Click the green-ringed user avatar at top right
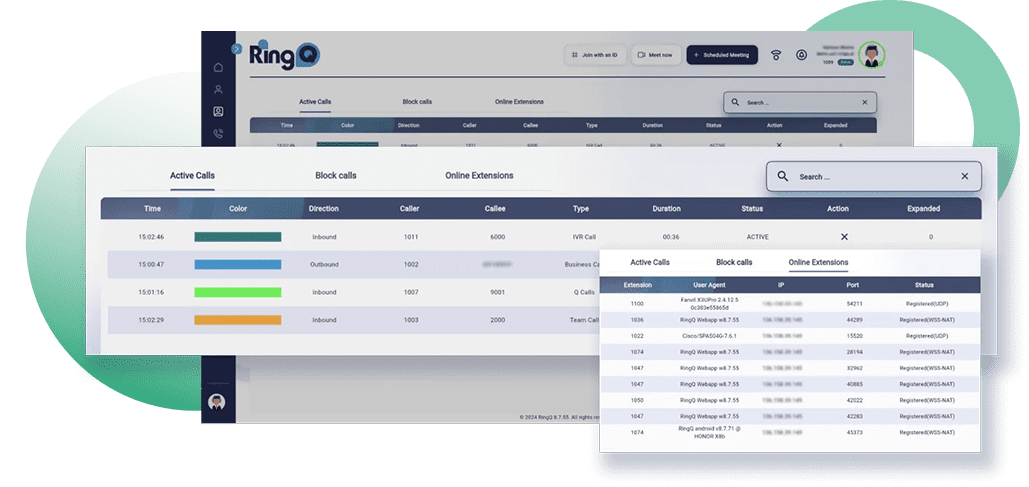Viewport: 1029px width, 487px height. pos(871,54)
